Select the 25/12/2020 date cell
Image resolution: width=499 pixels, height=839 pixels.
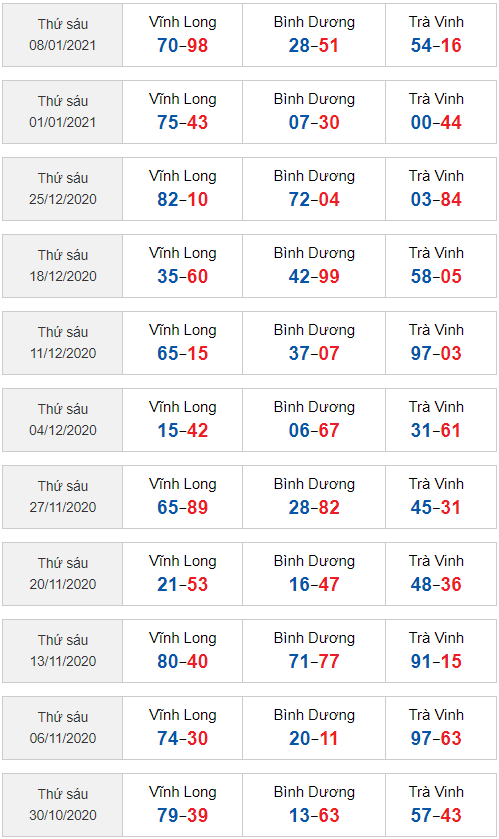[63, 189]
